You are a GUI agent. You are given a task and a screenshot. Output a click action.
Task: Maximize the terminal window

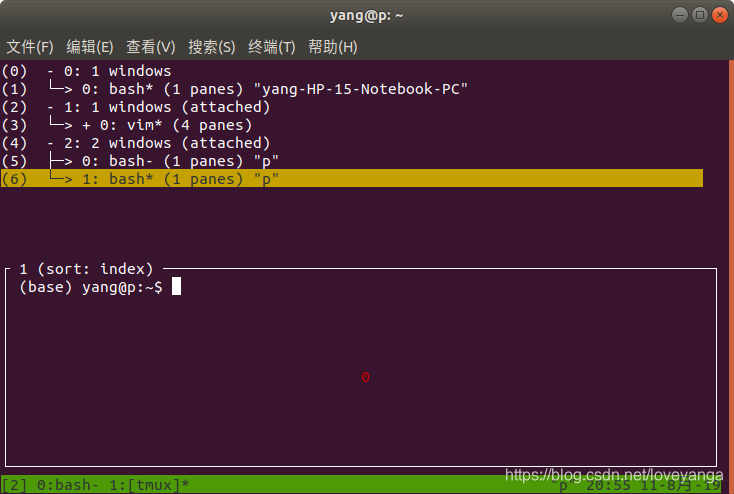pyautogui.click(x=700, y=15)
